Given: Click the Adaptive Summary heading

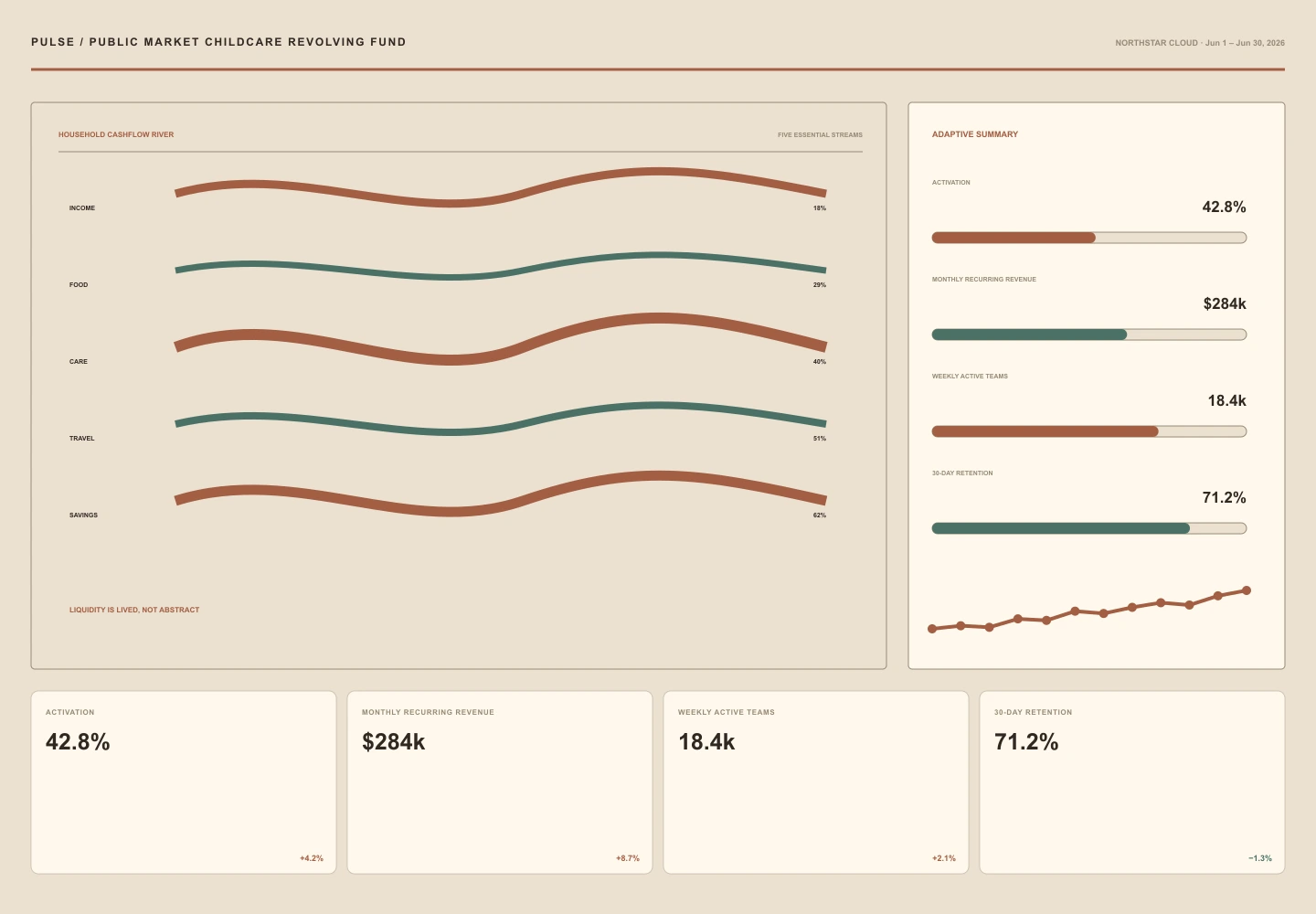Looking at the screenshot, I should pyautogui.click(x=975, y=134).
